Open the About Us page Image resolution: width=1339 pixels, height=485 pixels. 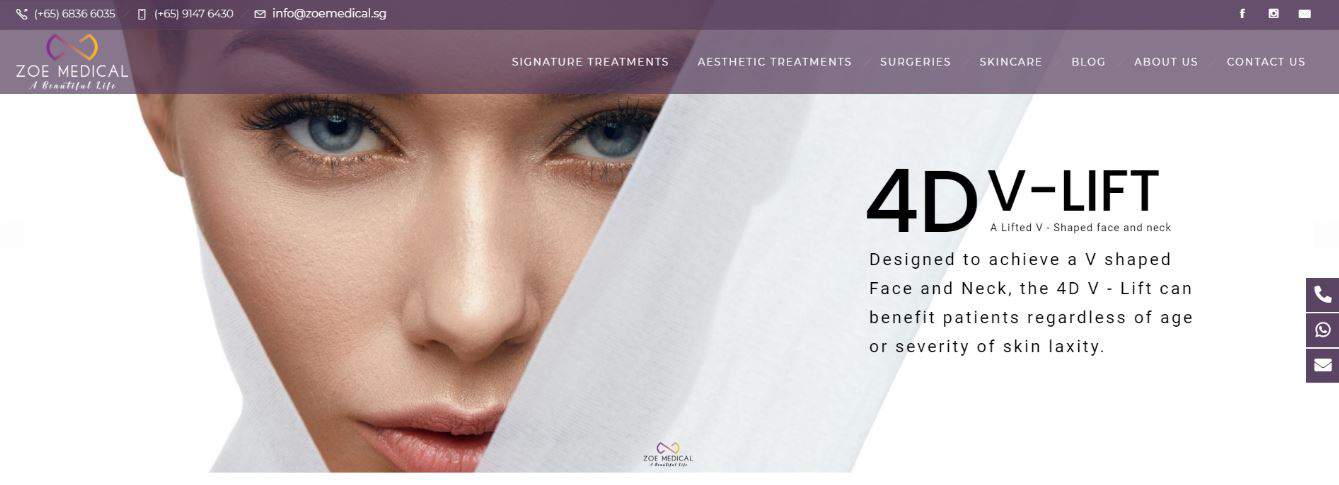coord(1165,62)
